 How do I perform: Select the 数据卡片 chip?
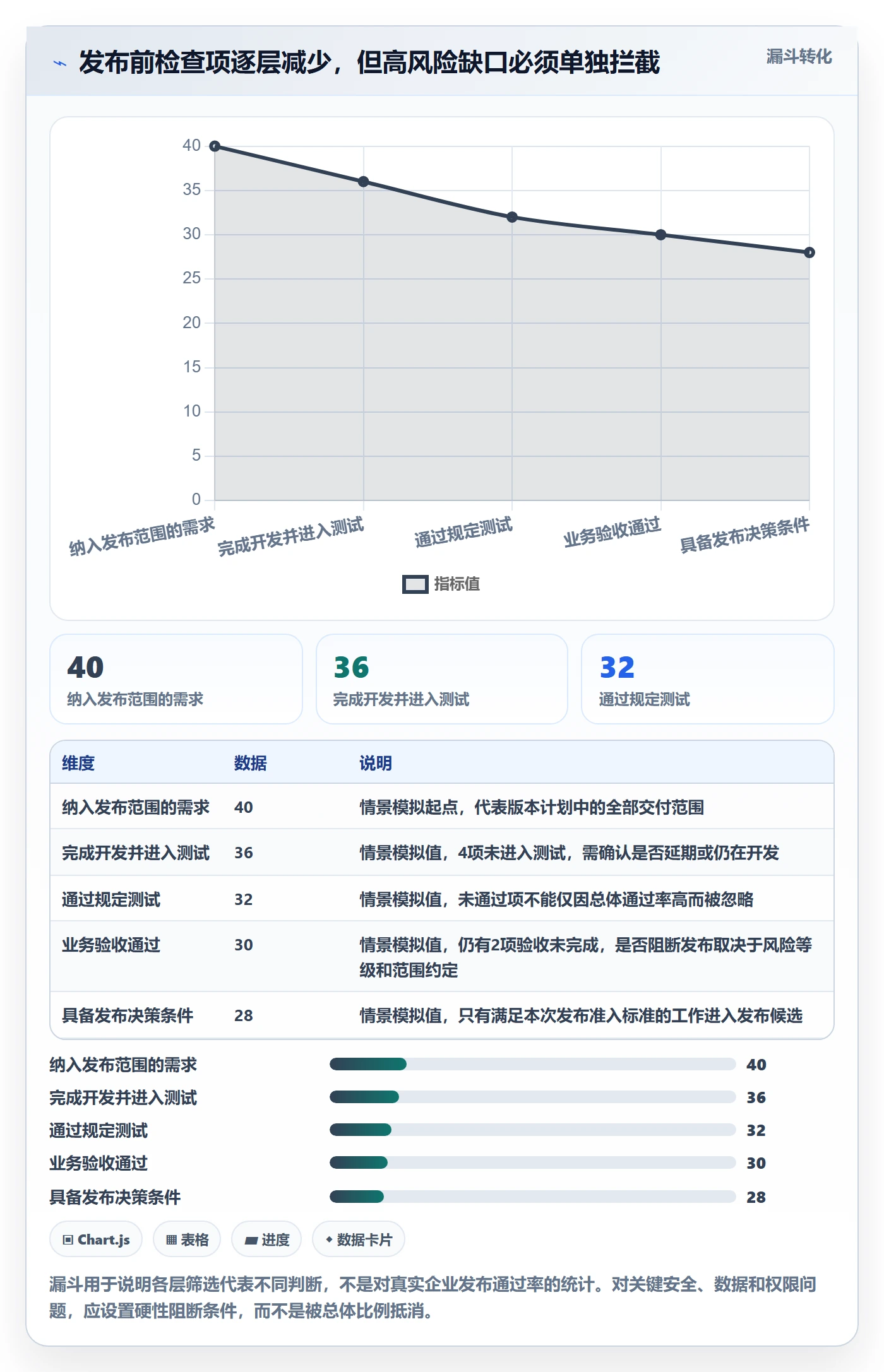[359, 1239]
